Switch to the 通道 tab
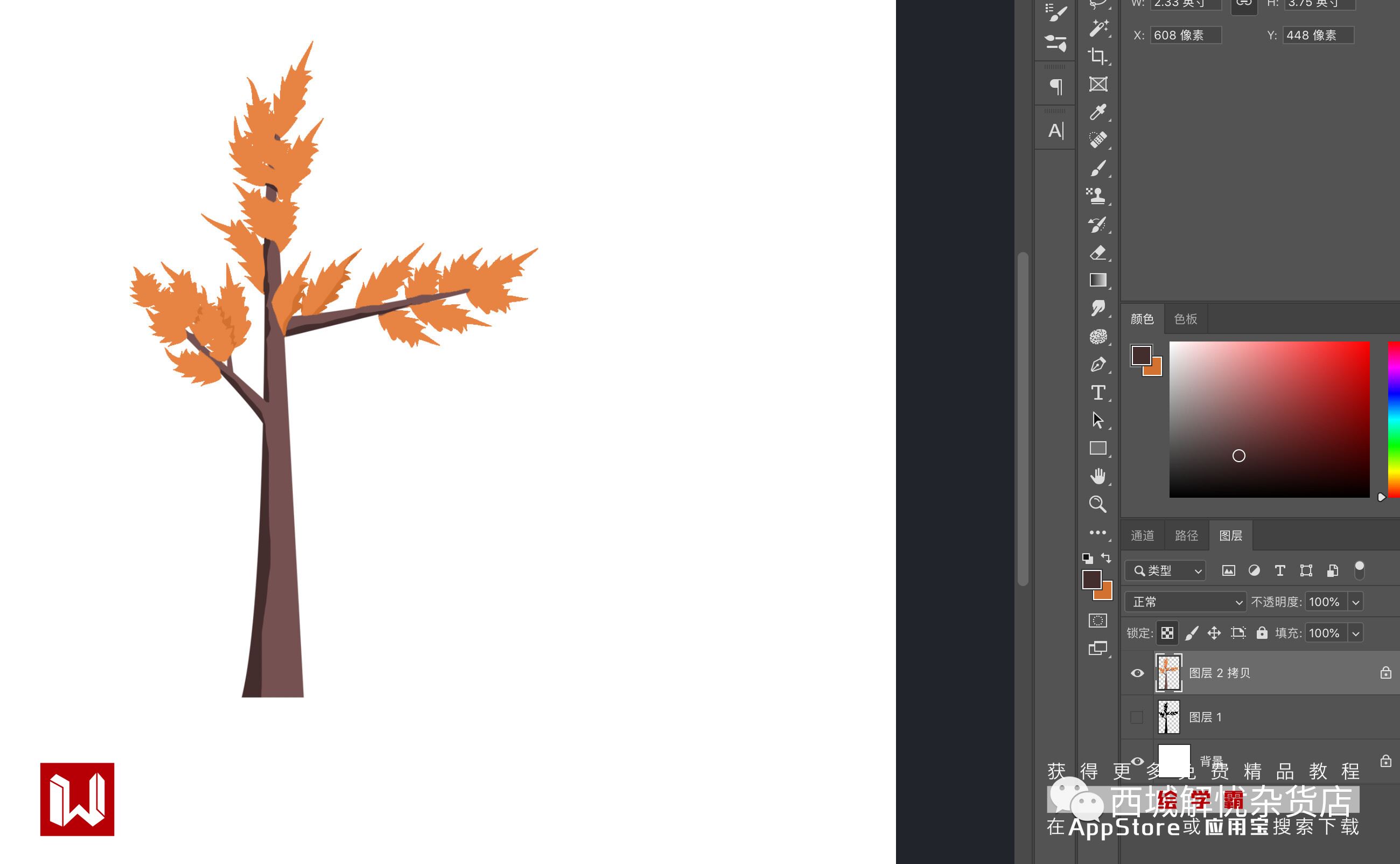1400x864 pixels. 1142,535
